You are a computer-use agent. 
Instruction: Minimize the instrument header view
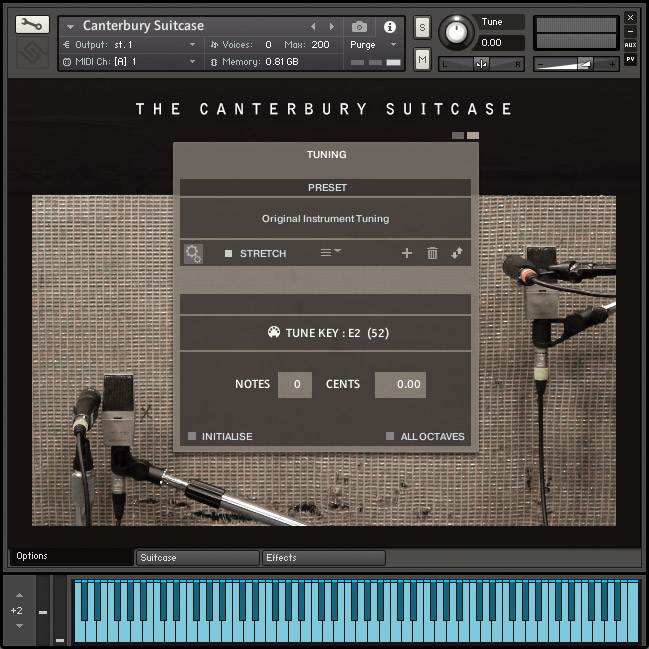tap(630, 31)
